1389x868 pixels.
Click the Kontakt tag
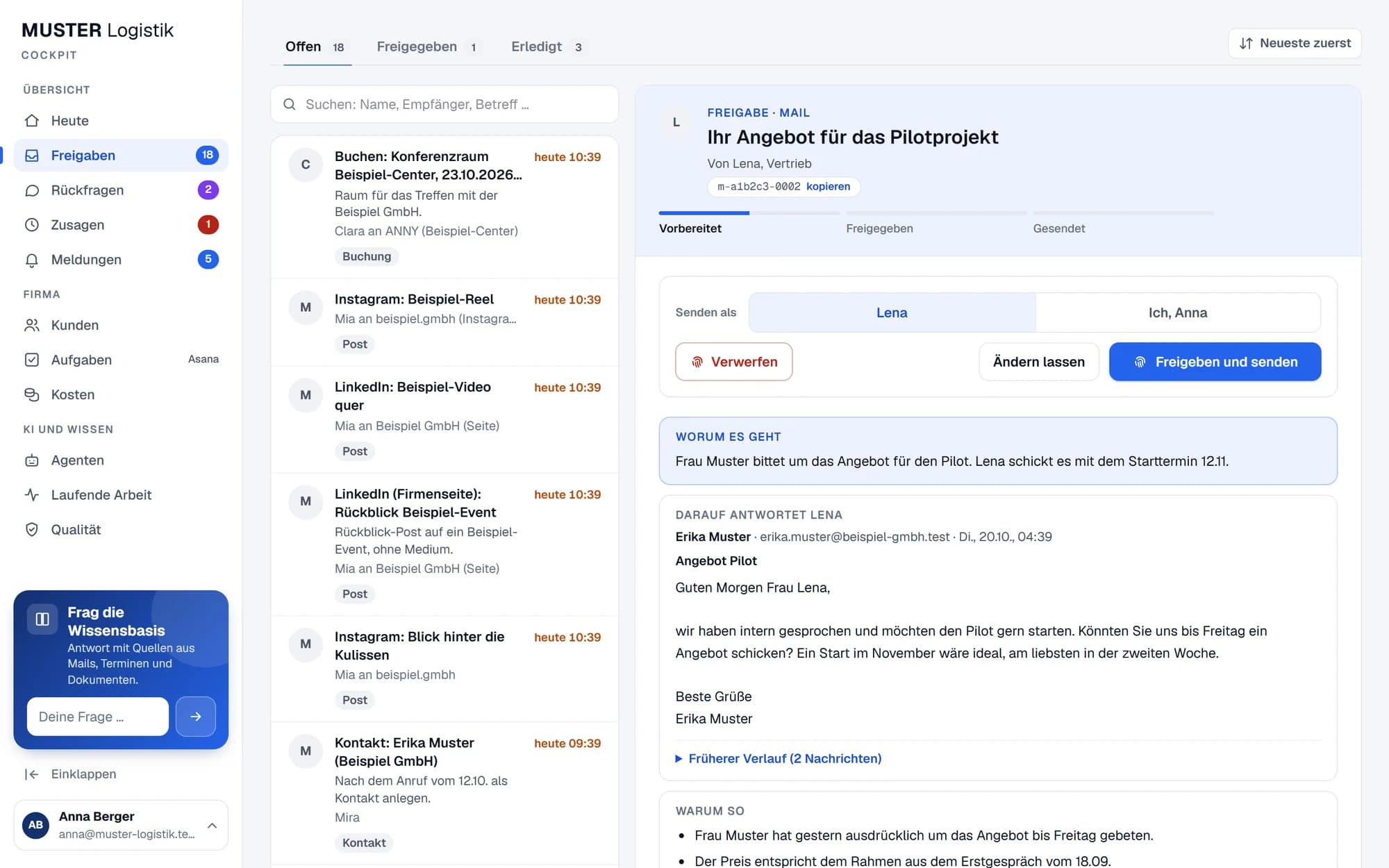click(364, 843)
